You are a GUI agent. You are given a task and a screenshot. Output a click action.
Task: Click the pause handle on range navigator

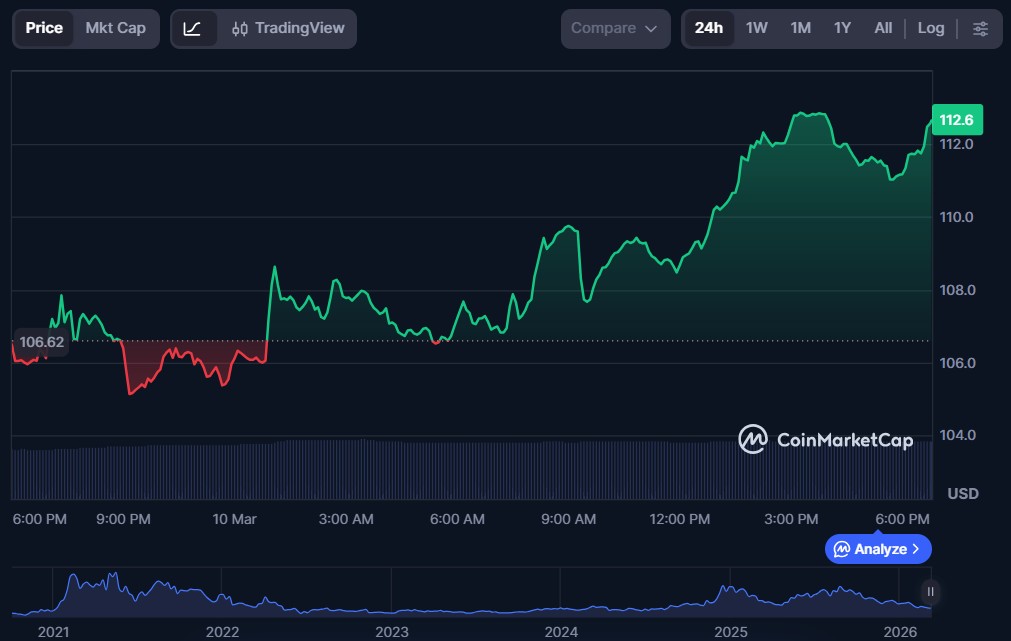pyautogui.click(x=931, y=591)
